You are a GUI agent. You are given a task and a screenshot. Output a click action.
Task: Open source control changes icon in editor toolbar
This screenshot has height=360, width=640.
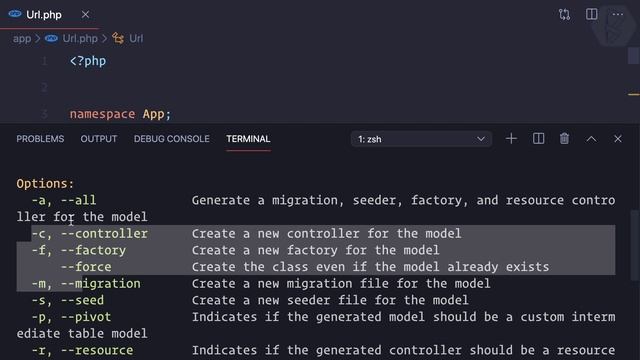pos(564,15)
